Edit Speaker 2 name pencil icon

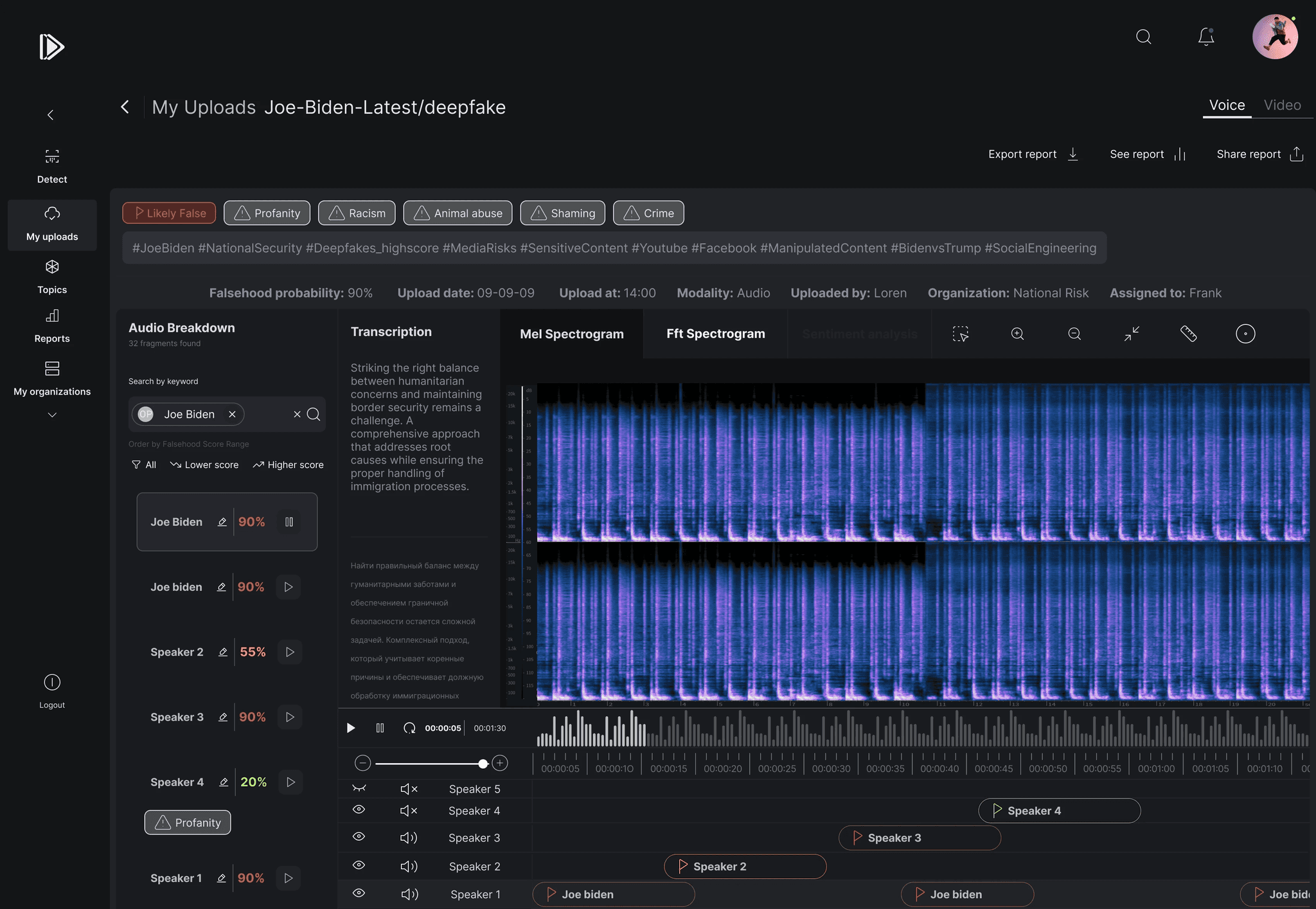(x=223, y=652)
